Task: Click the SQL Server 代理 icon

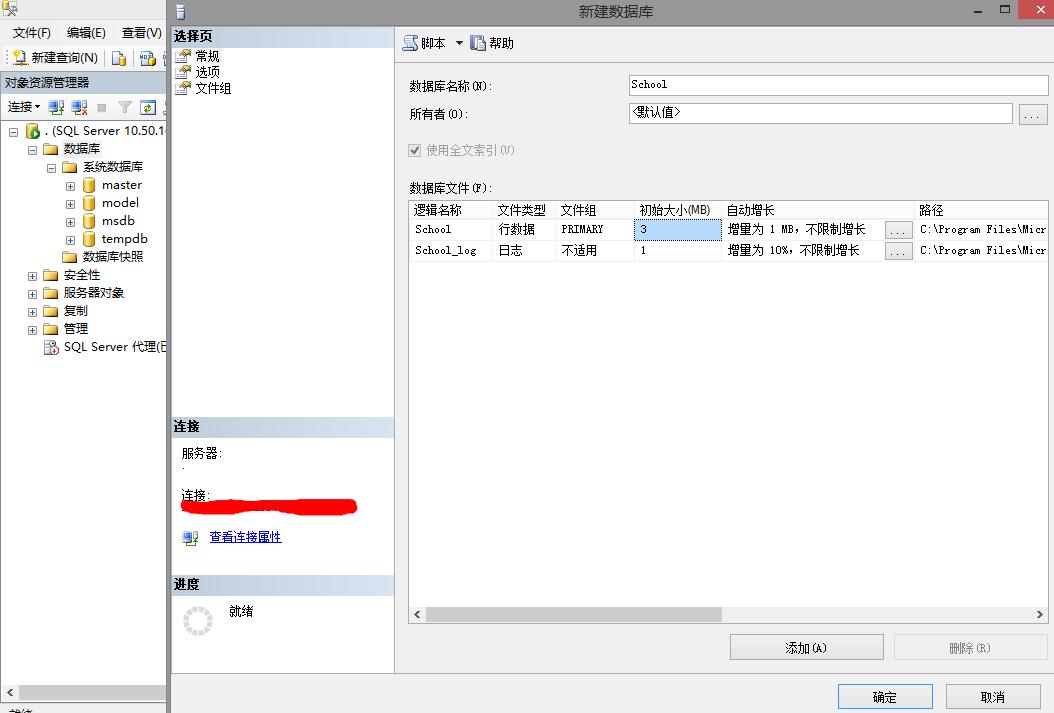Action: (51, 347)
